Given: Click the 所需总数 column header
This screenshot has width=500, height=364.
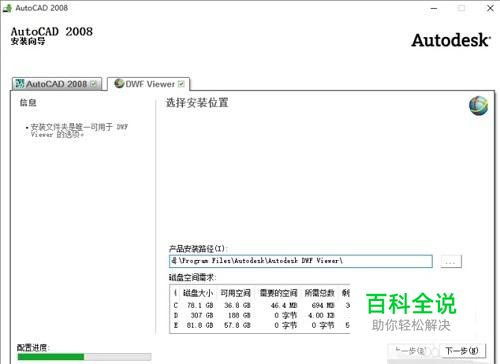Looking at the screenshot, I should [x=319, y=293].
